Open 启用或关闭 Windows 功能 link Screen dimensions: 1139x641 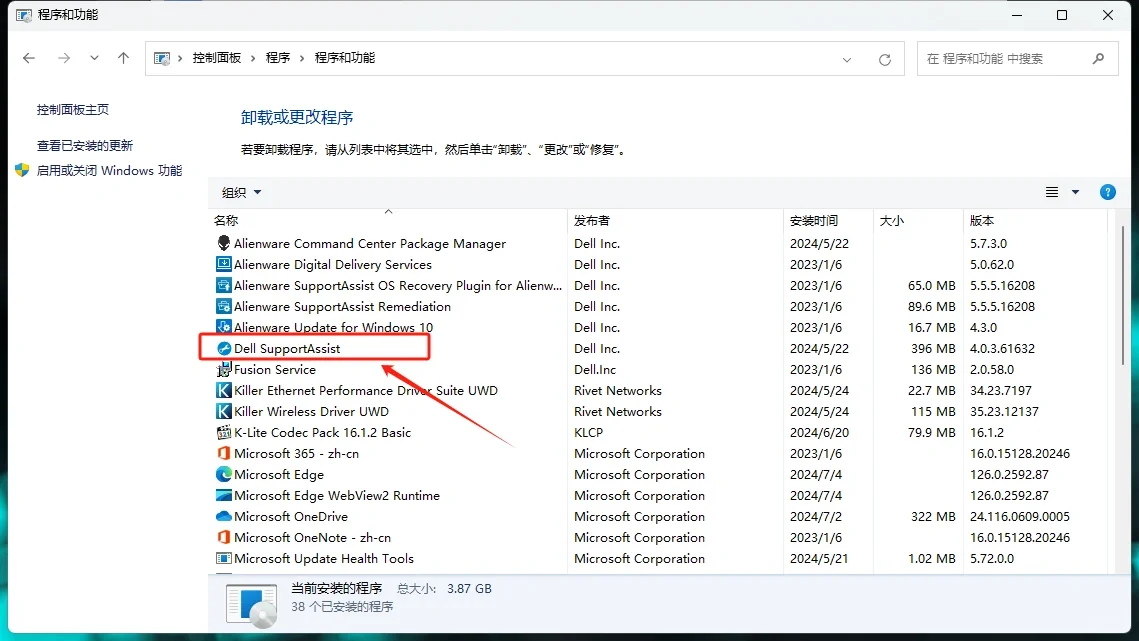pos(109,171)
